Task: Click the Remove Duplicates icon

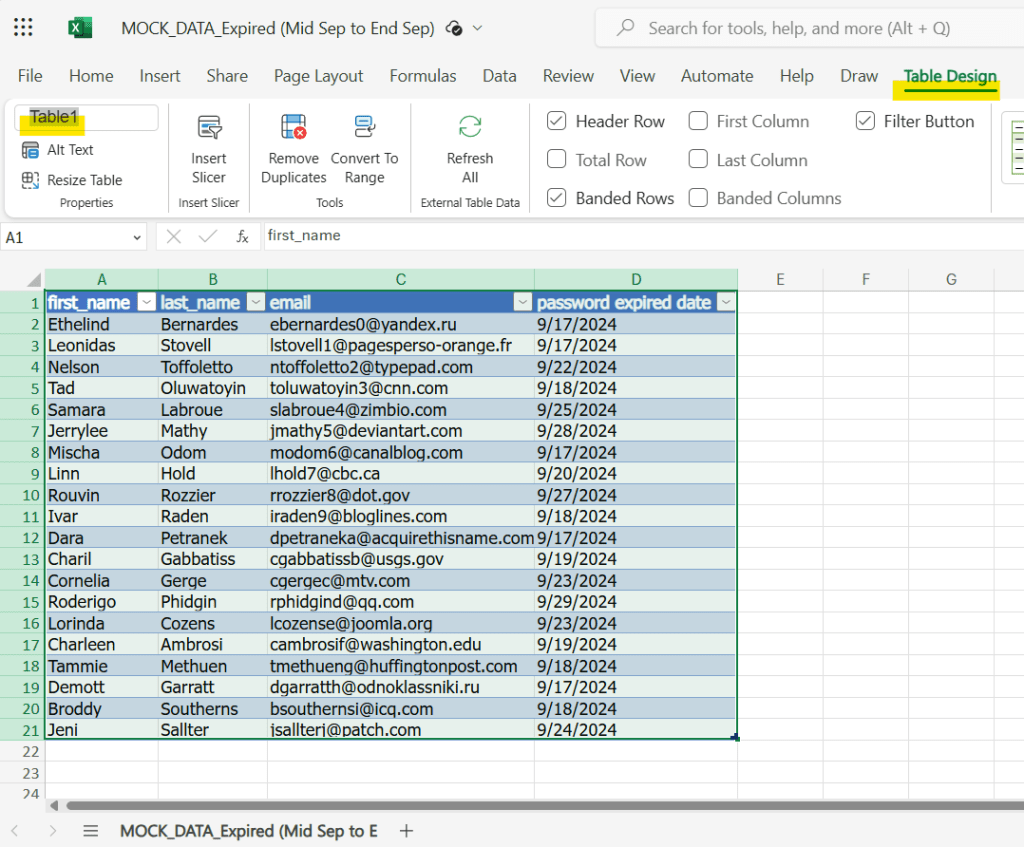Action: [x=294, y=128]
